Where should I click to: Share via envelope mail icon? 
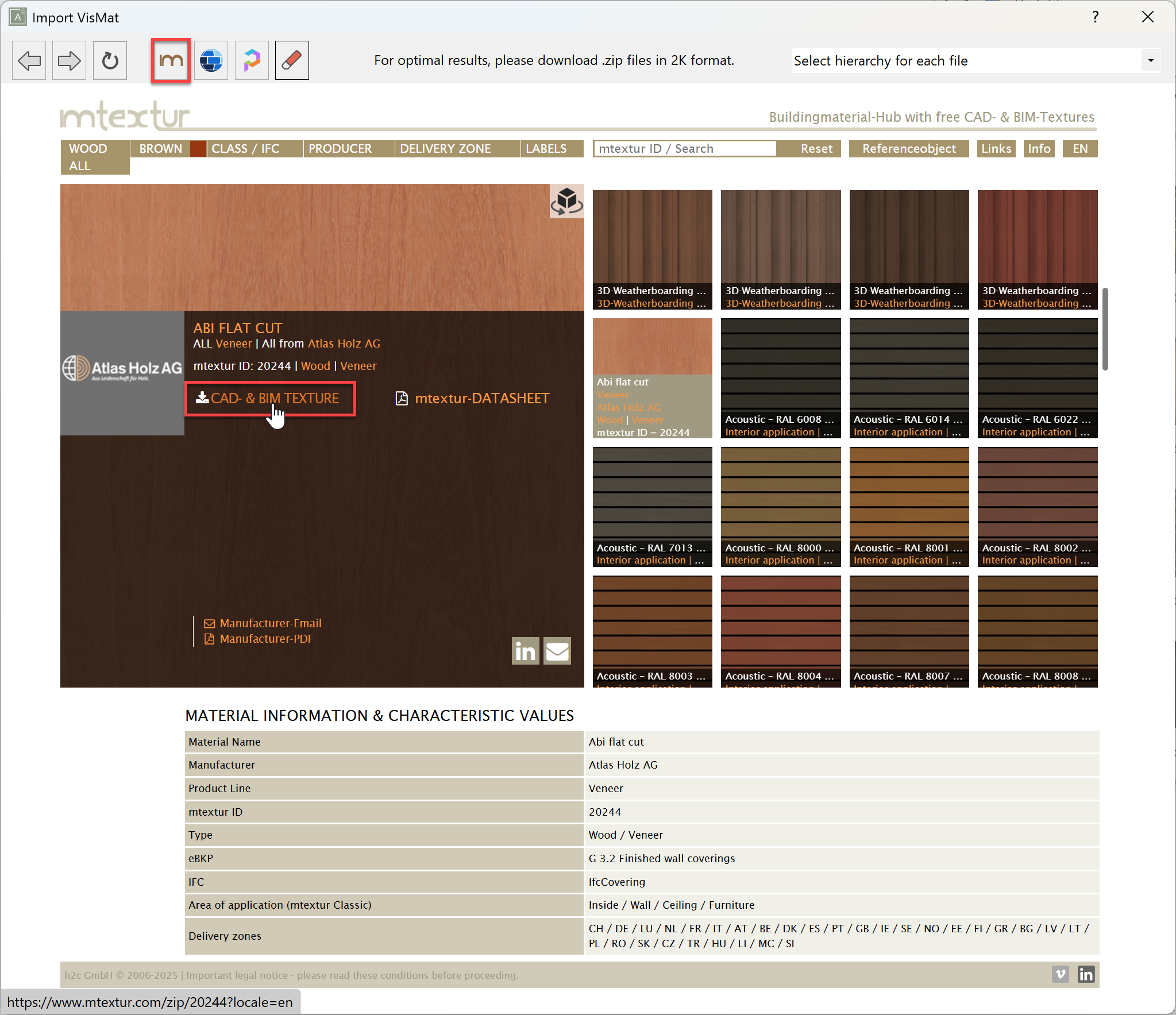coord(557,651)
